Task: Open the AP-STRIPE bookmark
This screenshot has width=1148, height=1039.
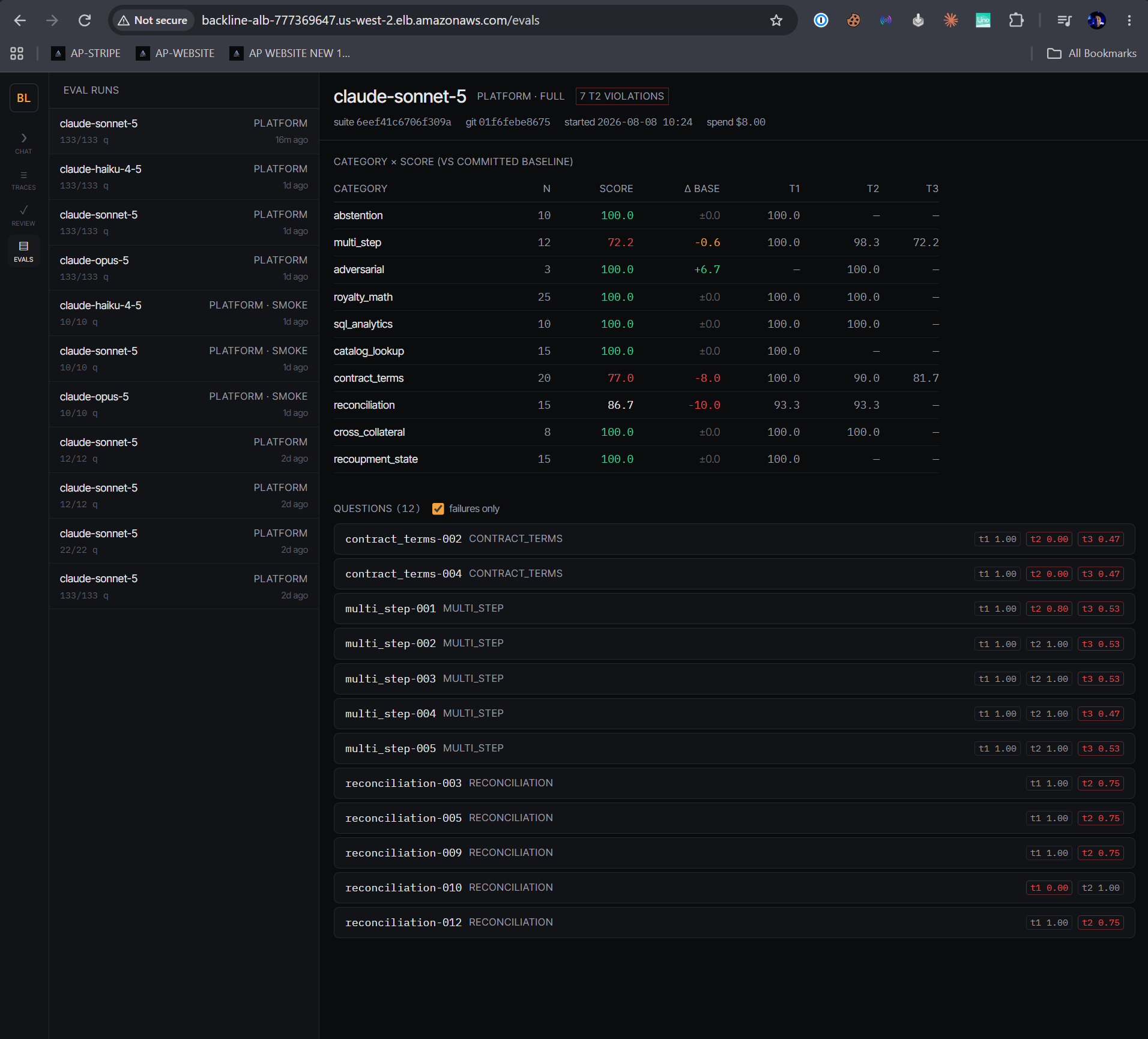Action: click(x=86, y=53)
